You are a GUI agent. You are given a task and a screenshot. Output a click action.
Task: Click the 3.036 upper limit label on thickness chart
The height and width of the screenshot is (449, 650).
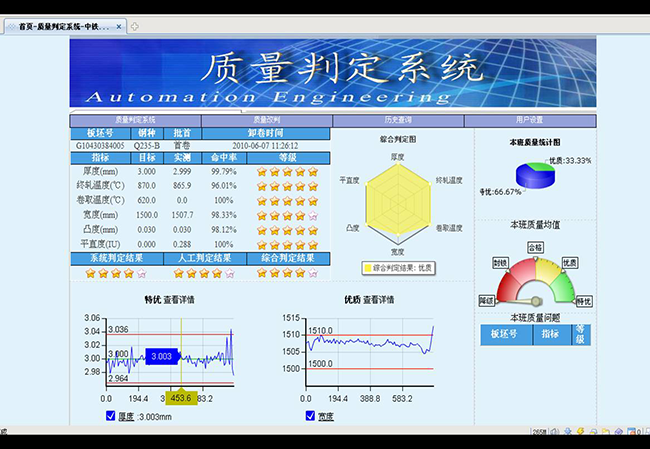tap(118, 330)
